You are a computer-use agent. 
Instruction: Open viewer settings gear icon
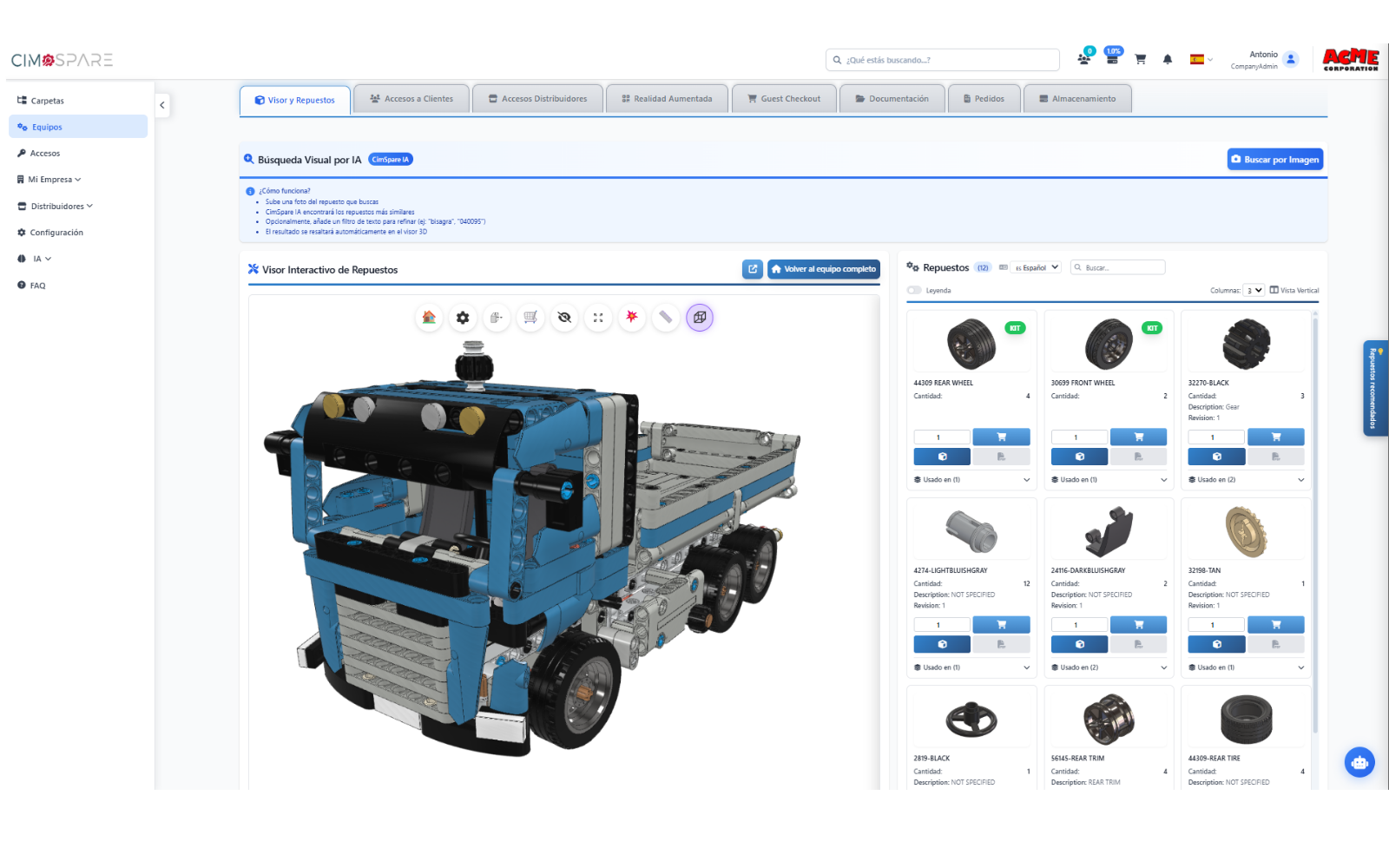tap(463, 318)
